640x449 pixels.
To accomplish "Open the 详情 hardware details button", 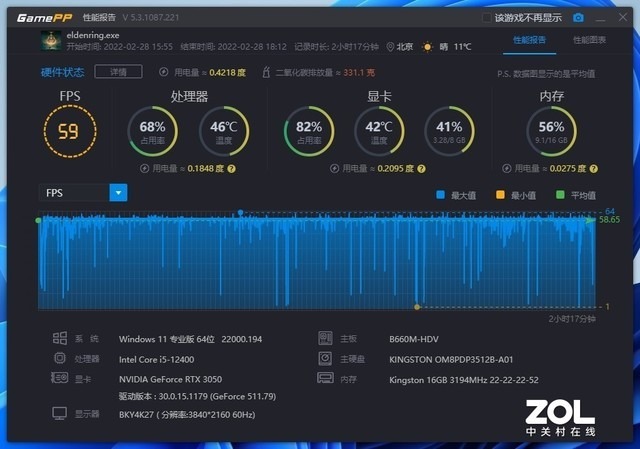I will 118,72.
